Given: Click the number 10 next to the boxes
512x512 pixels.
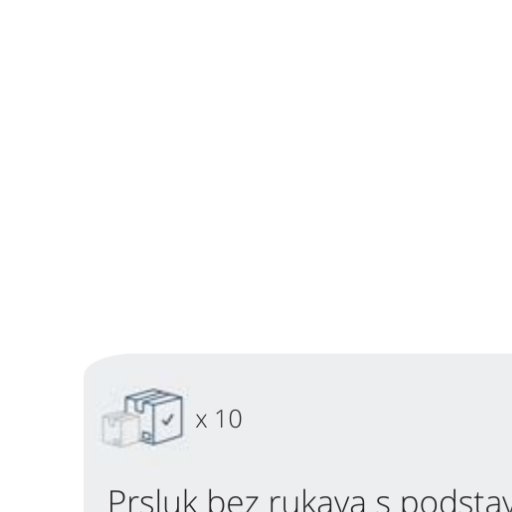Looking at the screenshot, I should pyautogui.click(x=229, y=419).
